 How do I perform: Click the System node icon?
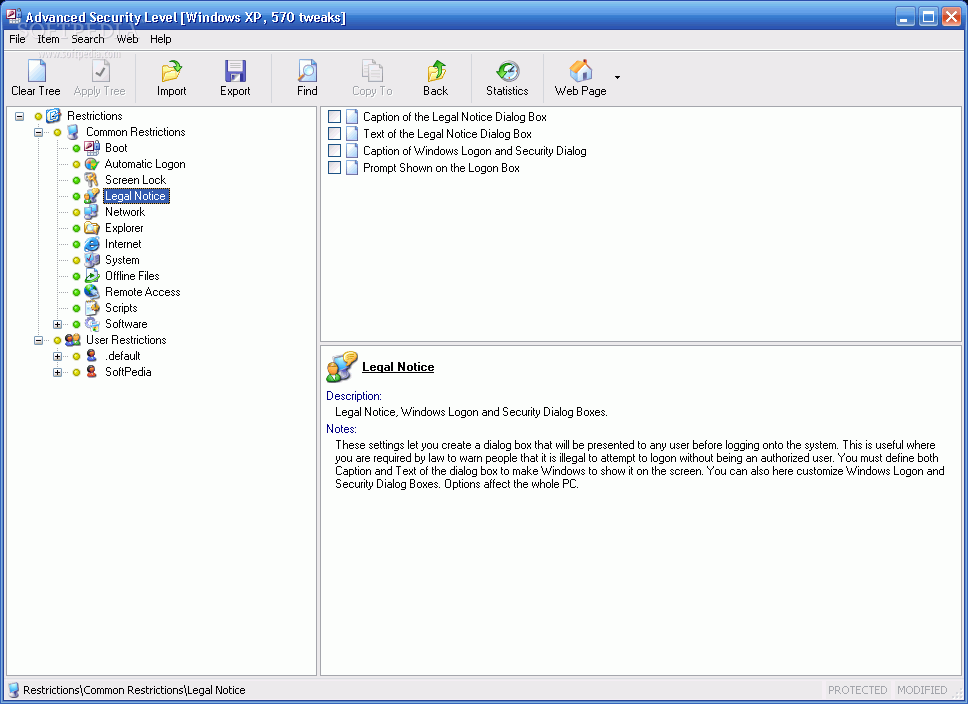[x=91, y=260]
